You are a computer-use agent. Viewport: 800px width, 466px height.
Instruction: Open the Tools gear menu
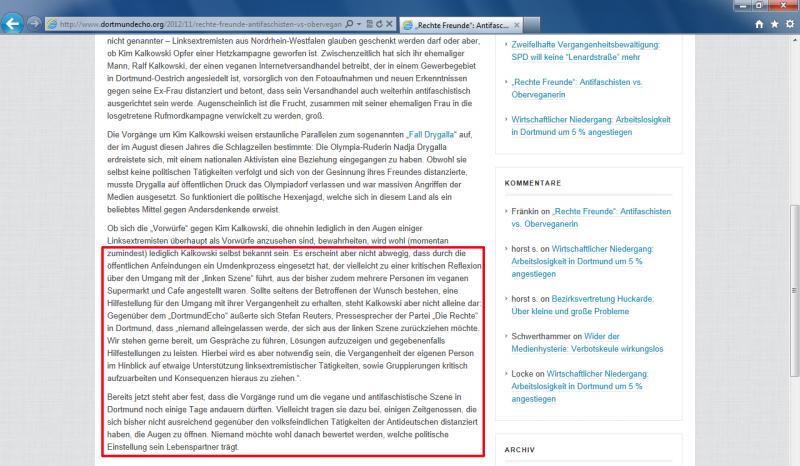point(787,23)
